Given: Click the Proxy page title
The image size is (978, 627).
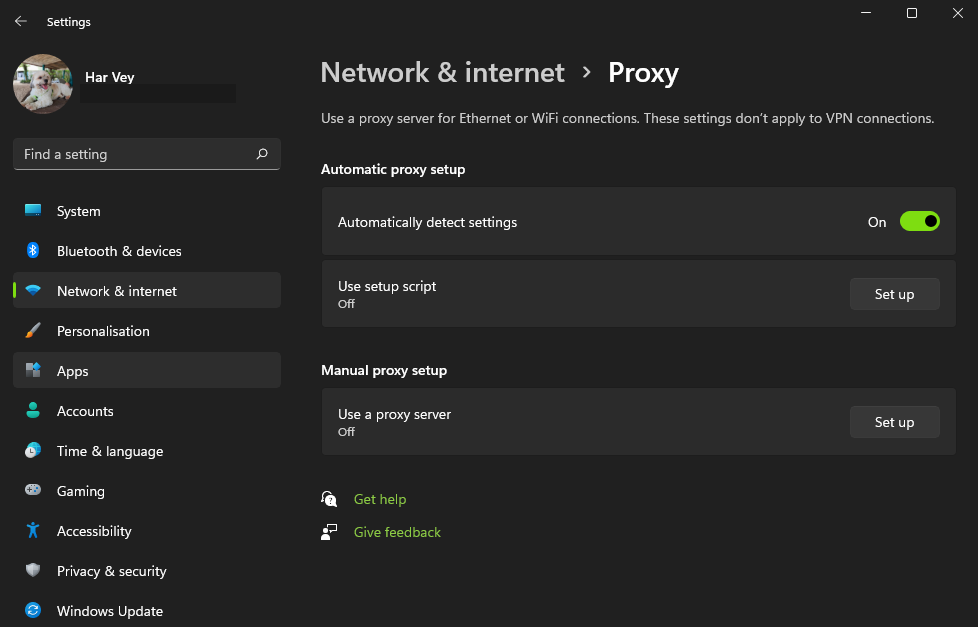Looking at the screenshot, I should tap(643, 74).
